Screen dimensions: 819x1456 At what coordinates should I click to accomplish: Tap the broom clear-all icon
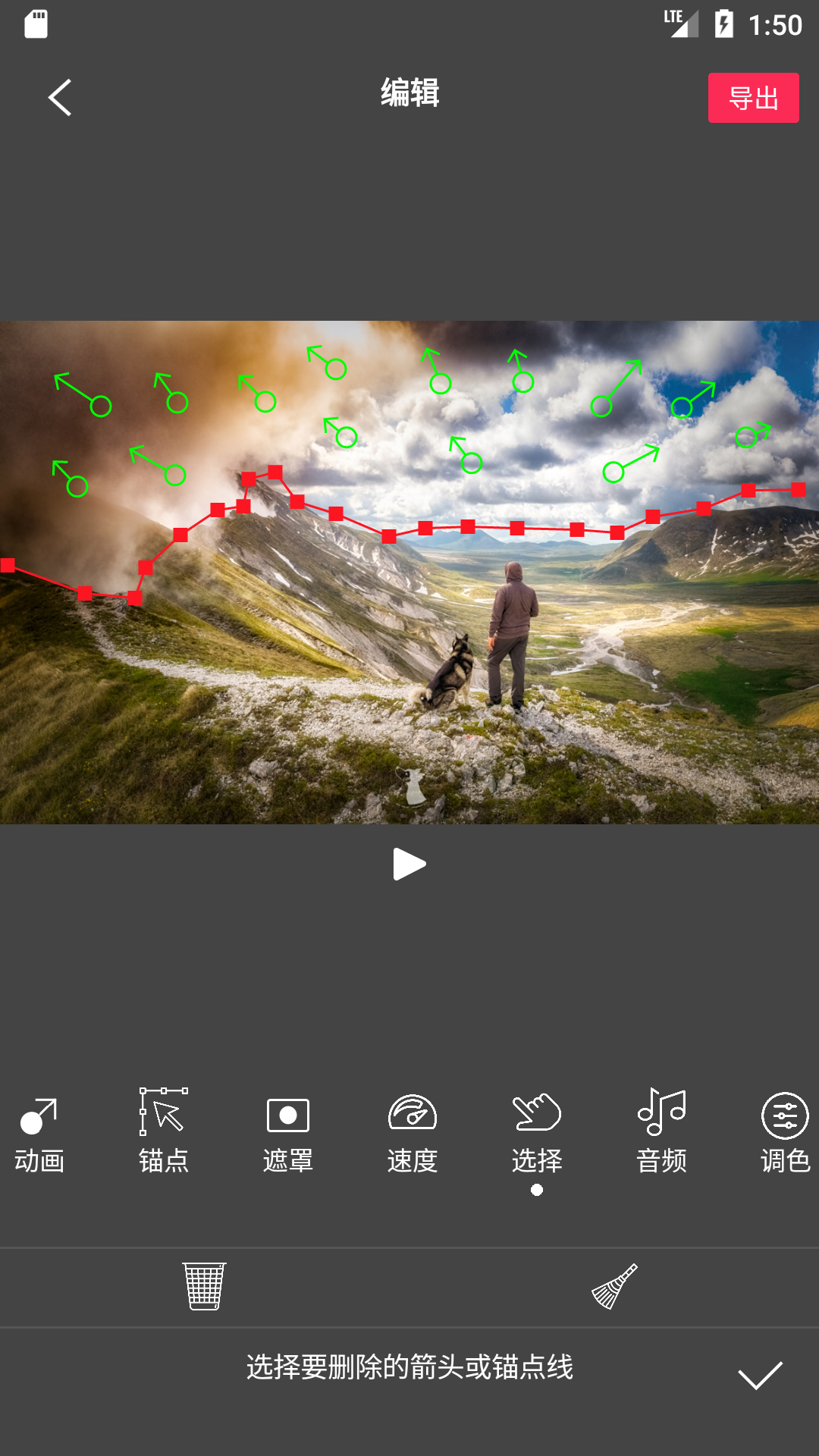click(614, 1286)
